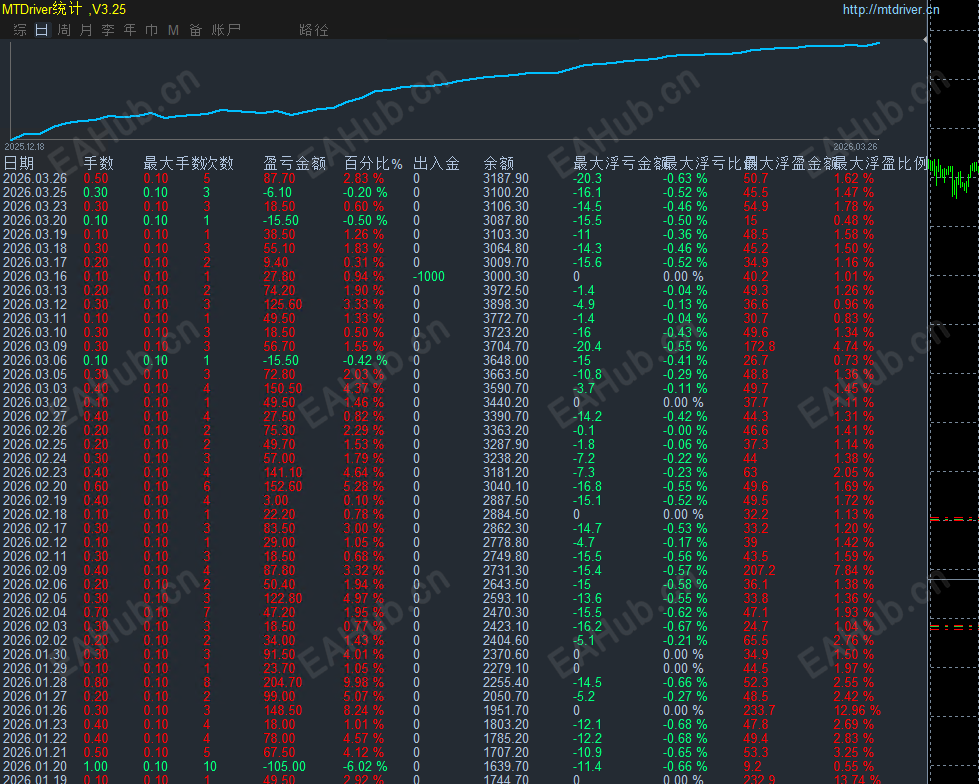The width and height of the screenshot is (979, 784).
Task: Select the 2026.03.26 date row cell
Action: [x=35, y=179]
